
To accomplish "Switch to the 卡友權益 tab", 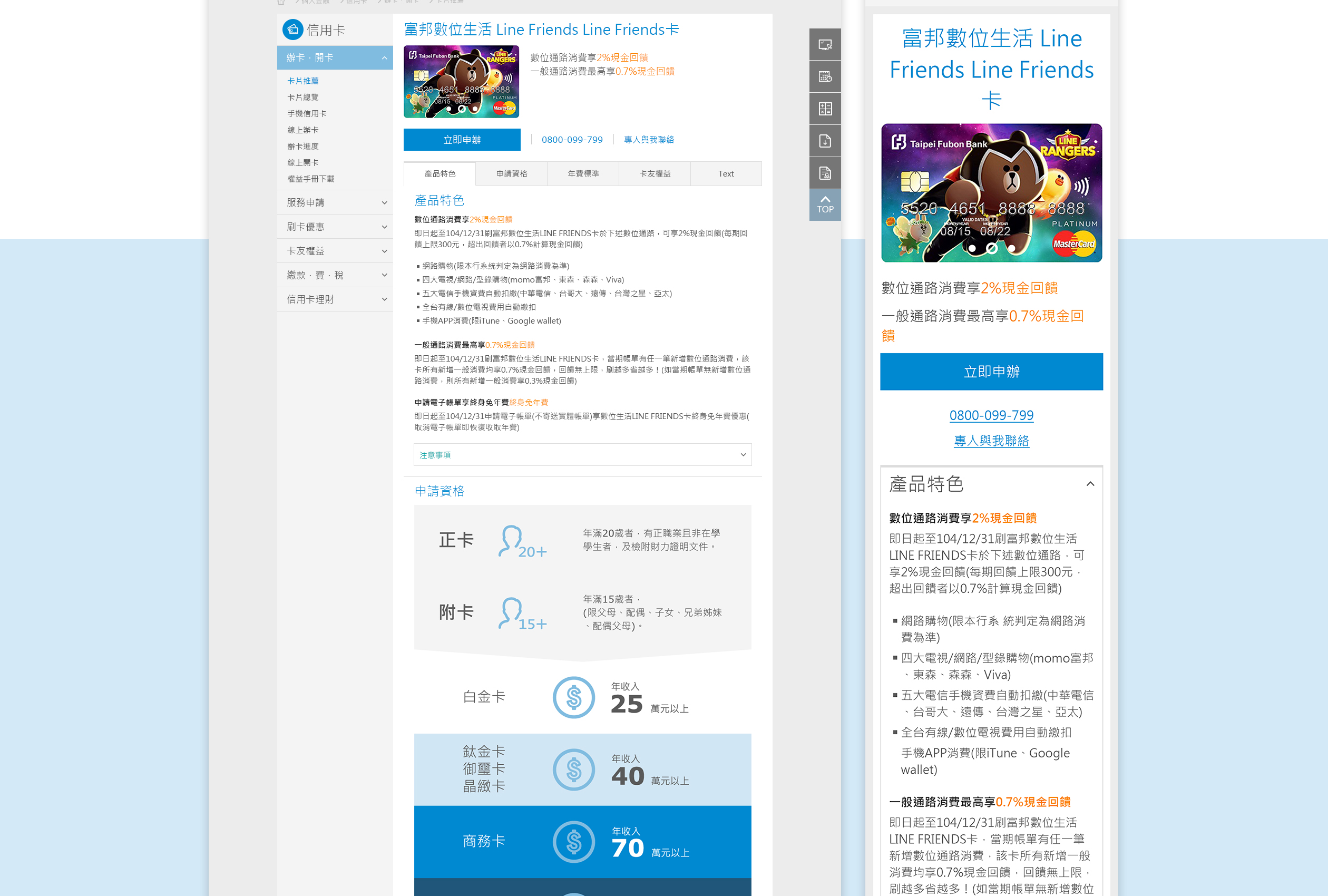I will click(x=655, y=174).
